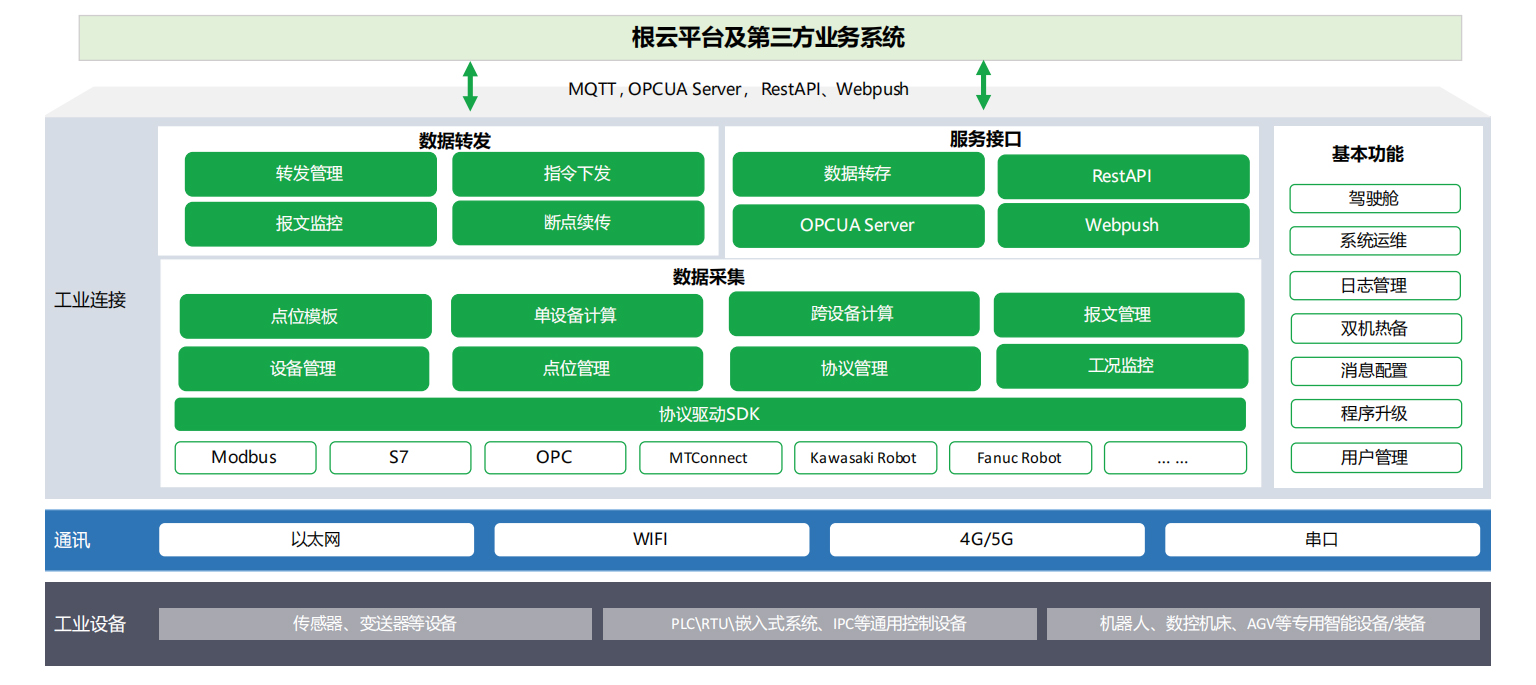The width and height of the screenshot is (1536, 685).
Task: Click the OPCUA Server block
Action: (857, 225)
